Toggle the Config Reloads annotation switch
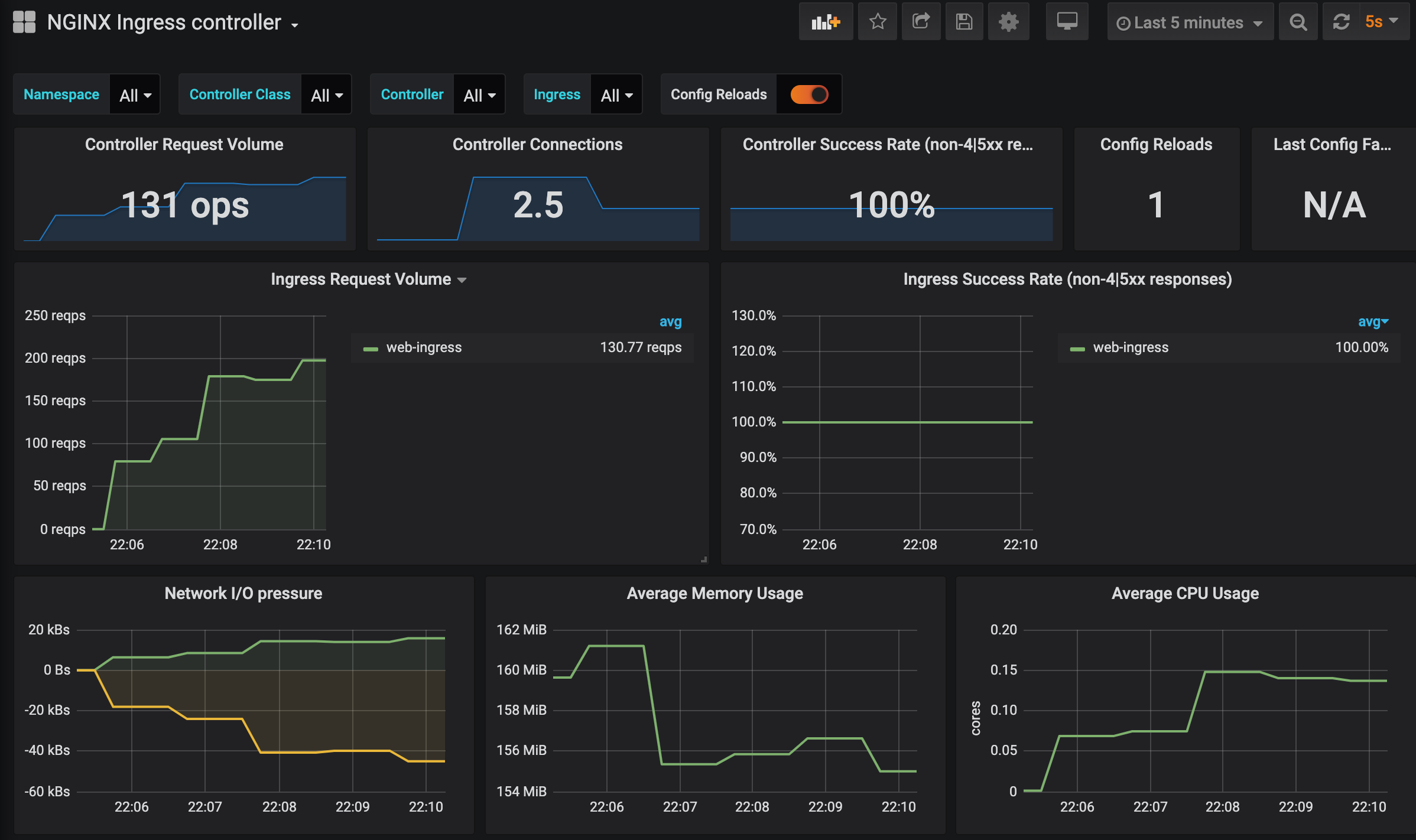 810,95
